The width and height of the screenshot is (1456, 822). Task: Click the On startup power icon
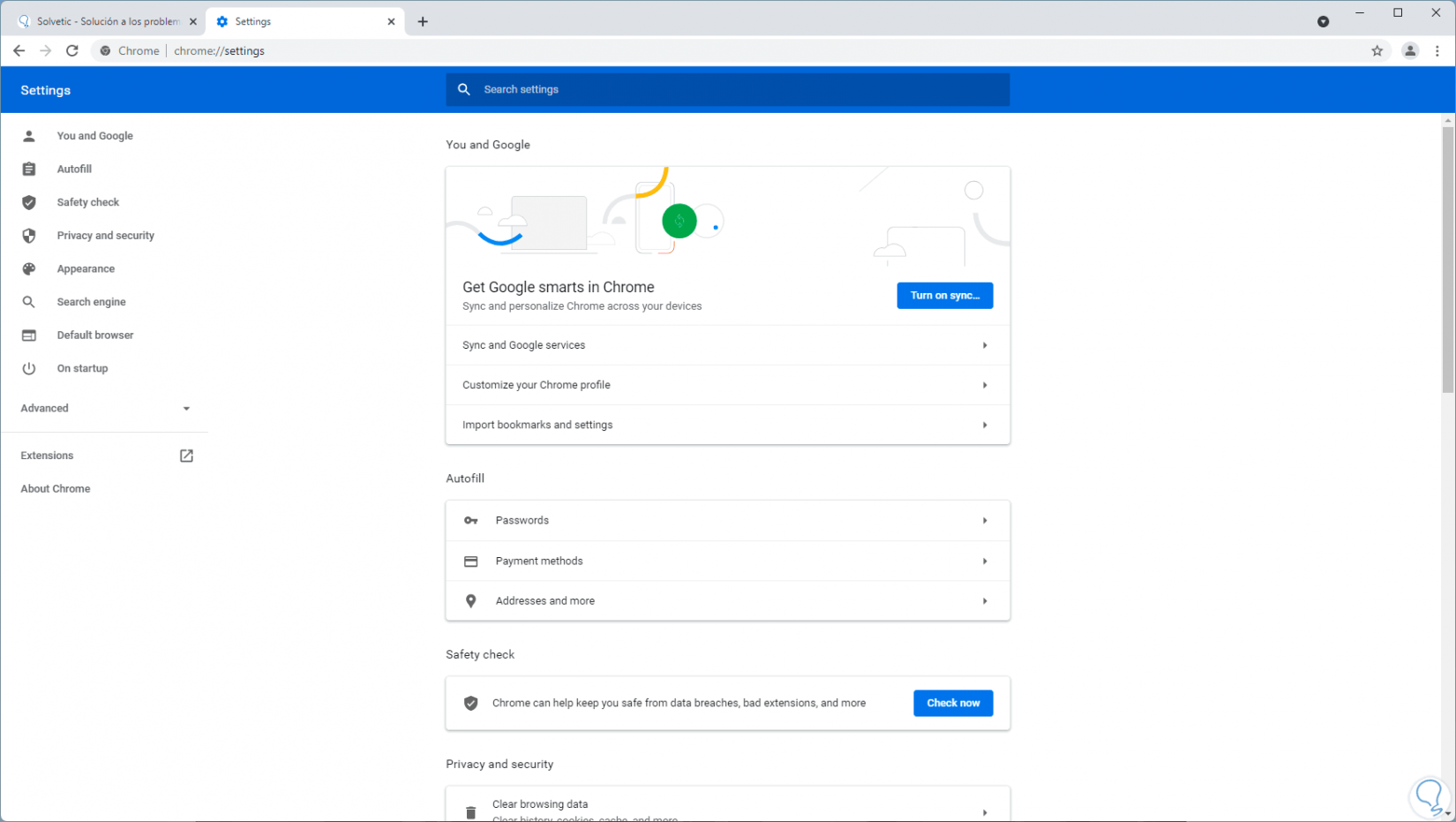point(29,368)
